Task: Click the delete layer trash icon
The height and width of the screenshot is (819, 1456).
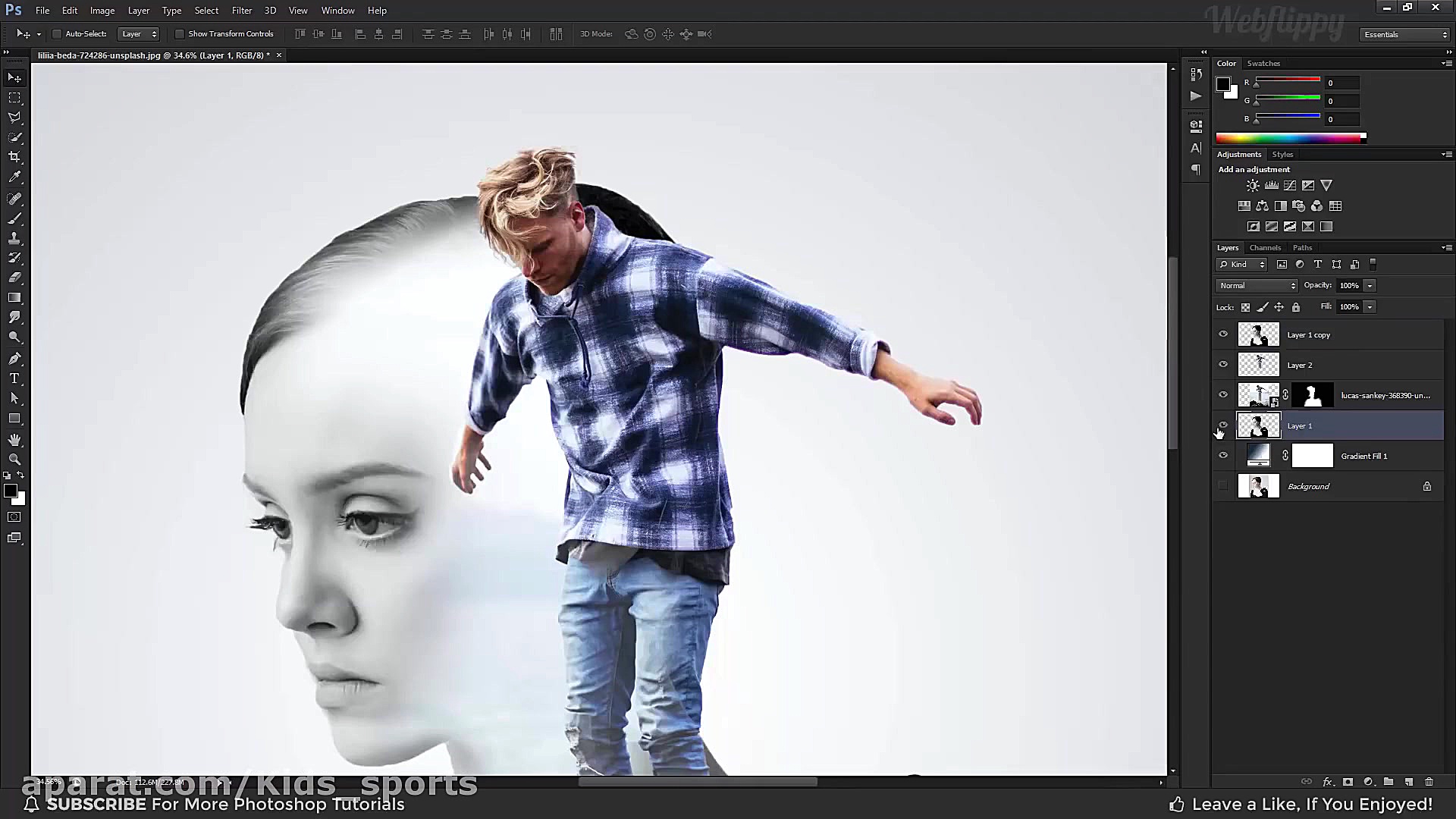Action: click(1429, 782)
